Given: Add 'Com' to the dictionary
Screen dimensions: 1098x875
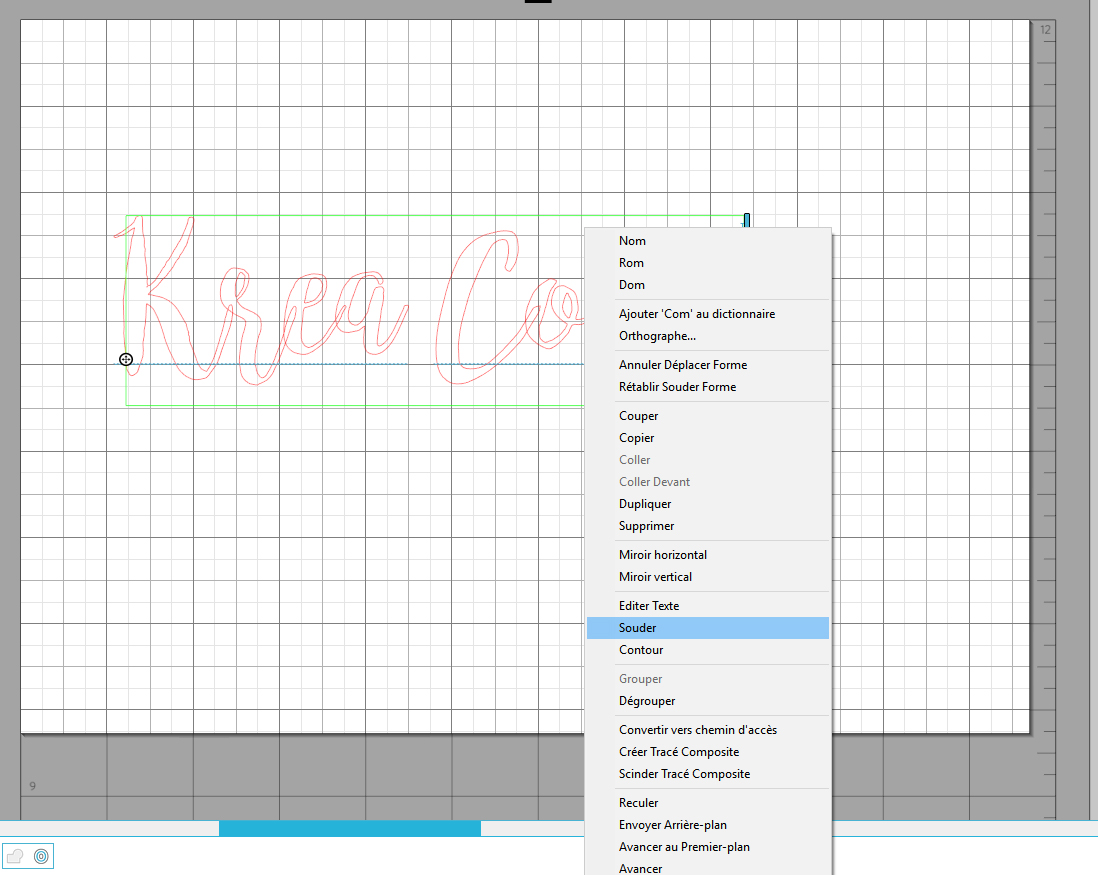Looking at the screenshot, I should 696,314.
